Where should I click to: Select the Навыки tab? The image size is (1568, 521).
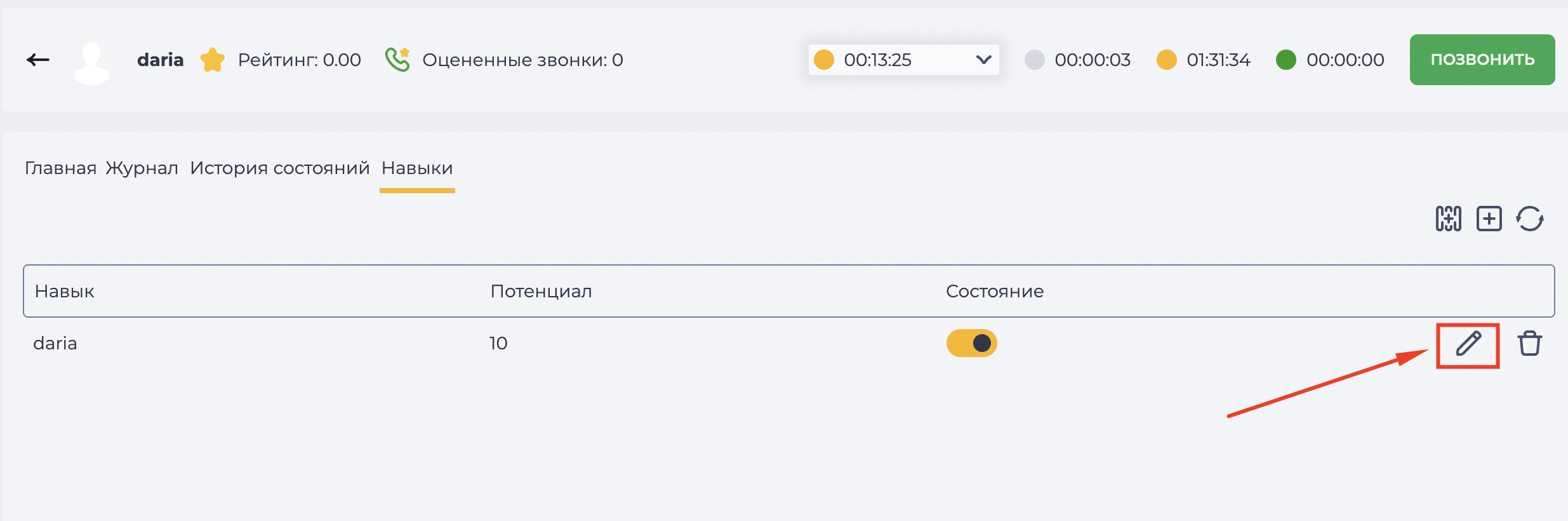click(417, 168)
